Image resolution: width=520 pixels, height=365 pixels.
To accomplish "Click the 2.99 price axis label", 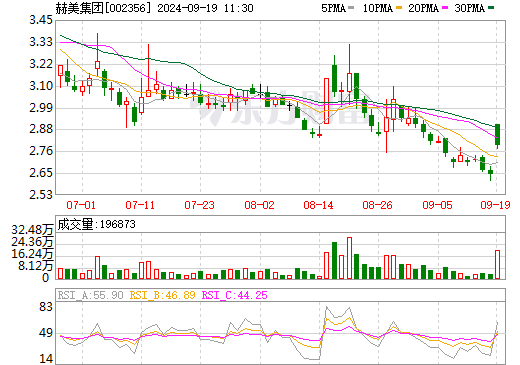I will click(41, 108).
